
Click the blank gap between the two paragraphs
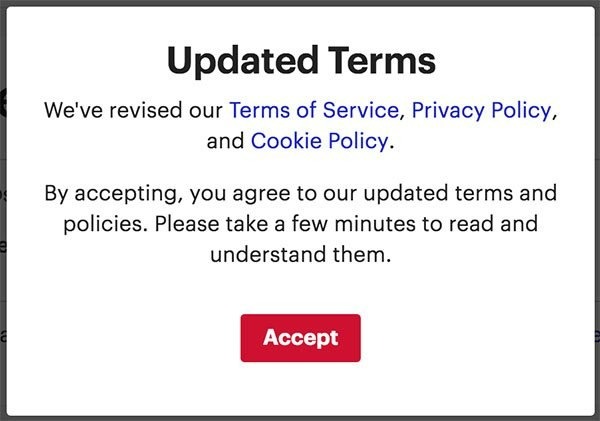(300, 166)
